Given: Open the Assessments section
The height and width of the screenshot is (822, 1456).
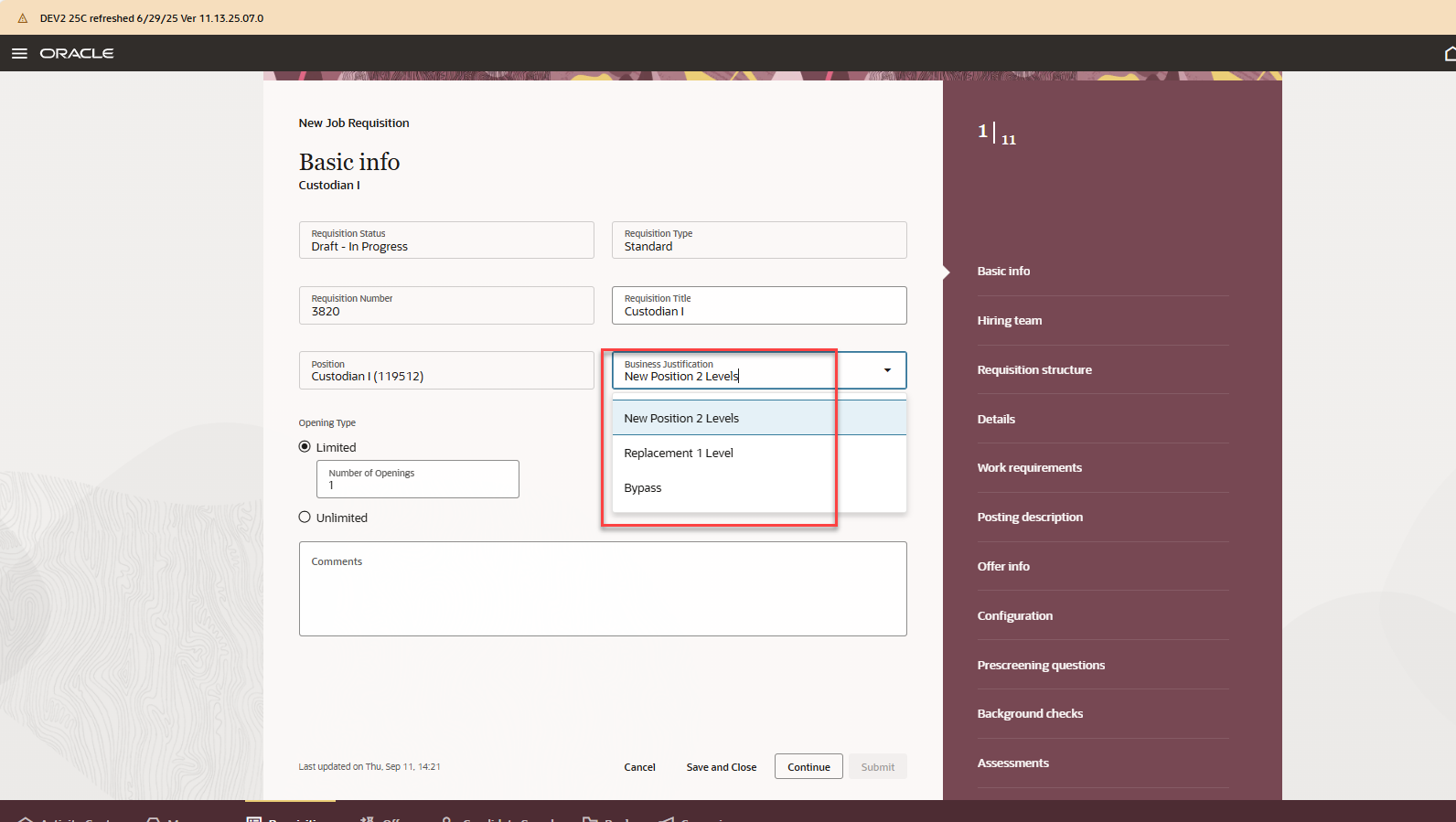Looking at the screenshot, I should coord(1012,763).
